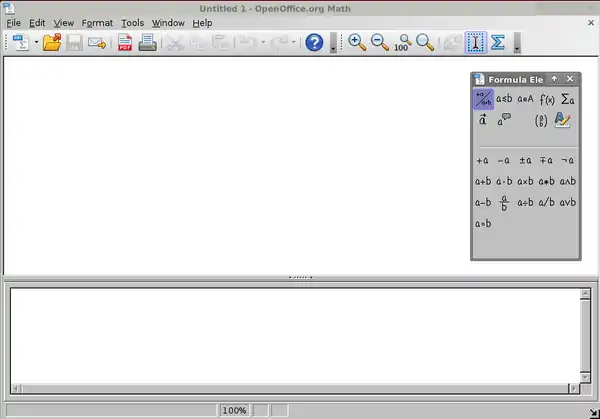600x419 pixels.
Task: Click inside the formula command editor
Action: (295, 336)
